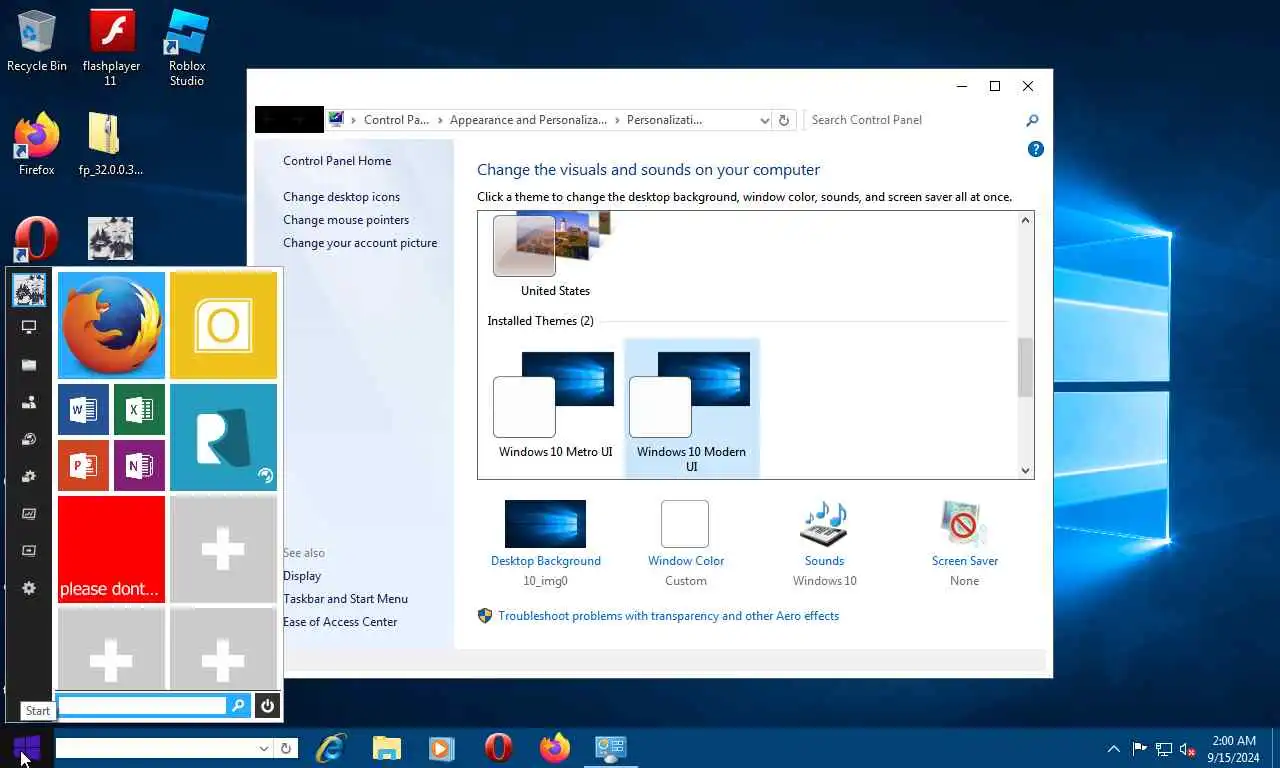The height and width of the screenshot is (768, 1280).
Task: Open Firefox from the taskbar
Action: point(554,748)
